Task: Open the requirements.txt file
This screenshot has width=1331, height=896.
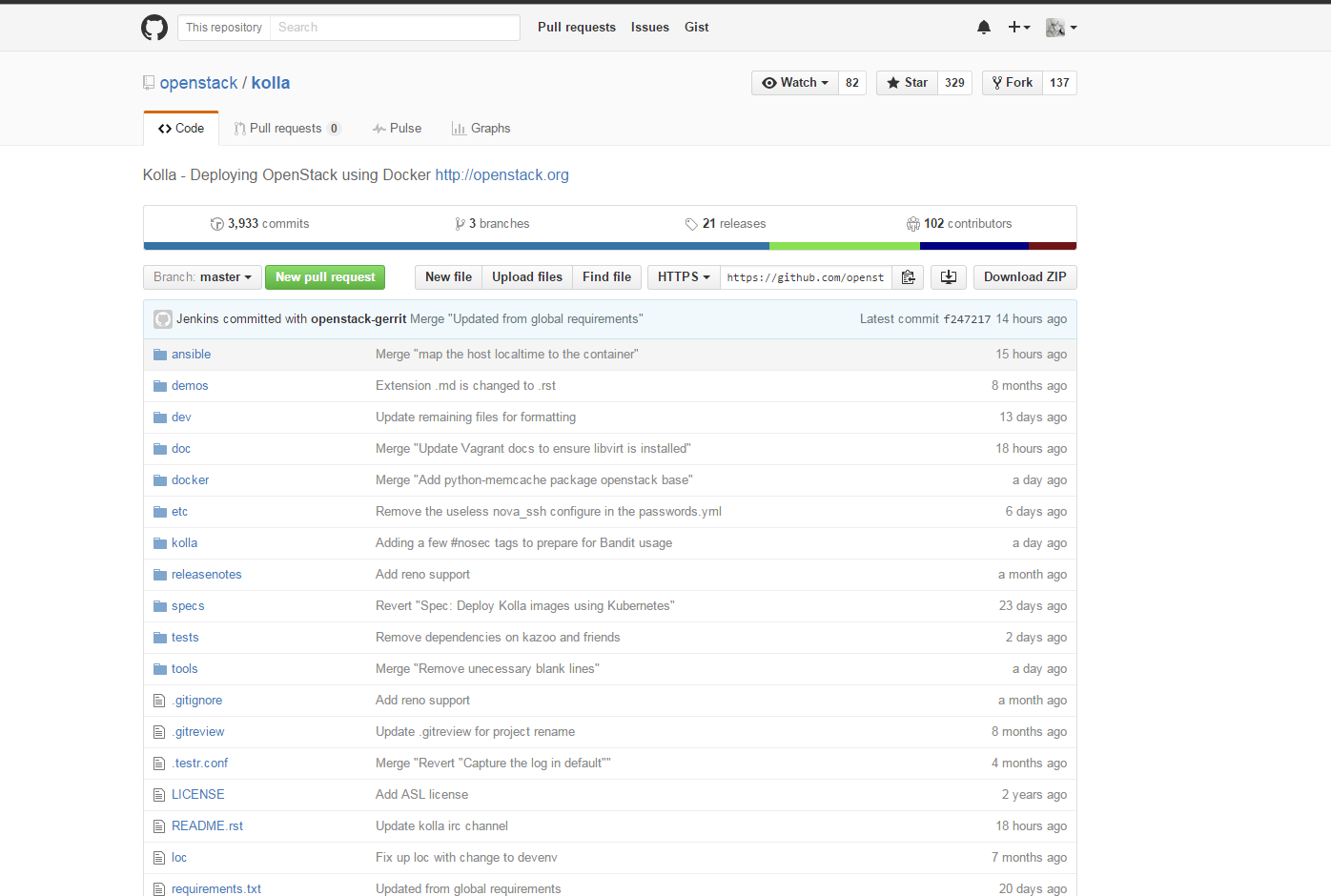Action: (216, 888)
